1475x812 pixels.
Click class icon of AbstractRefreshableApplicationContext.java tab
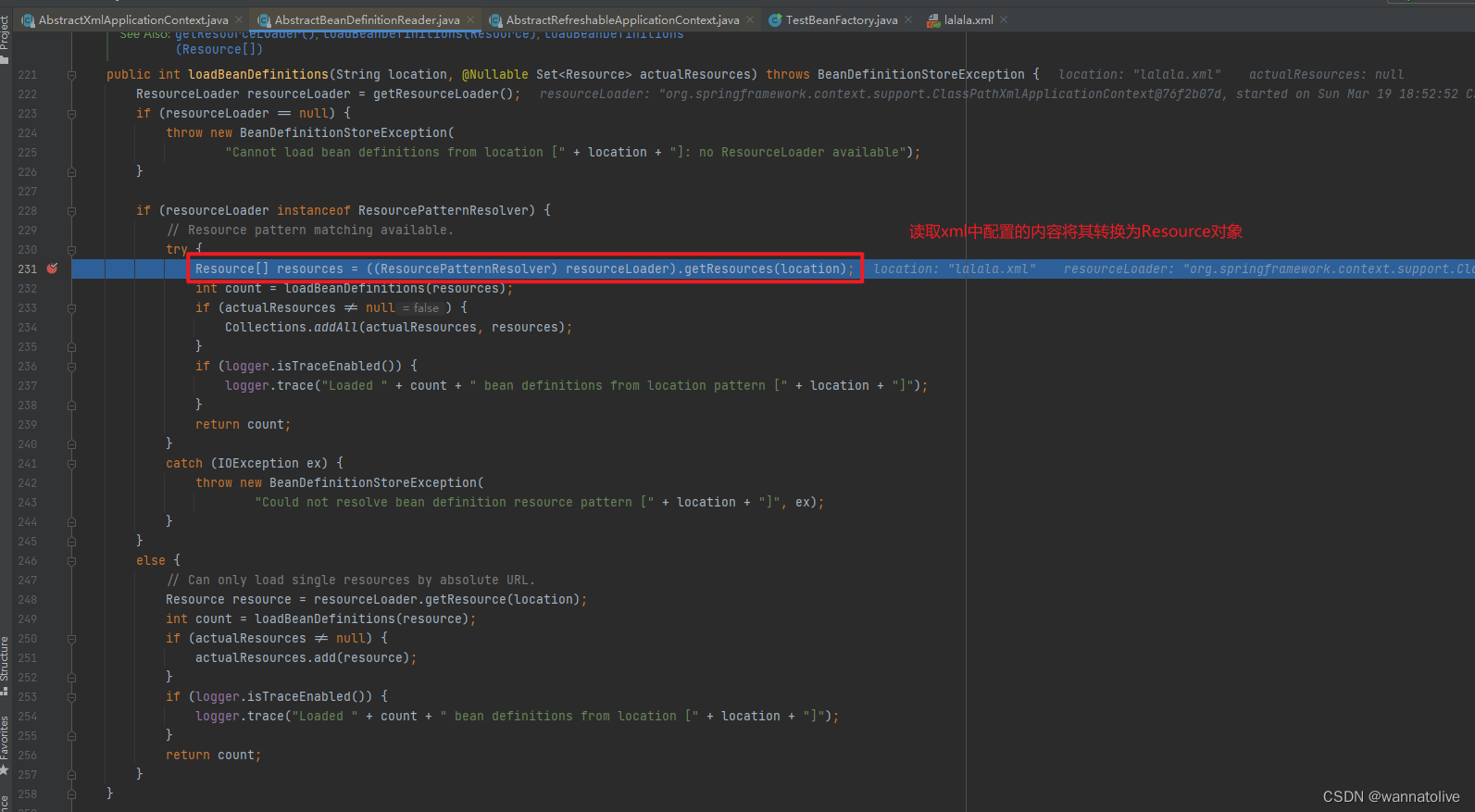click(x=495, y=20)
